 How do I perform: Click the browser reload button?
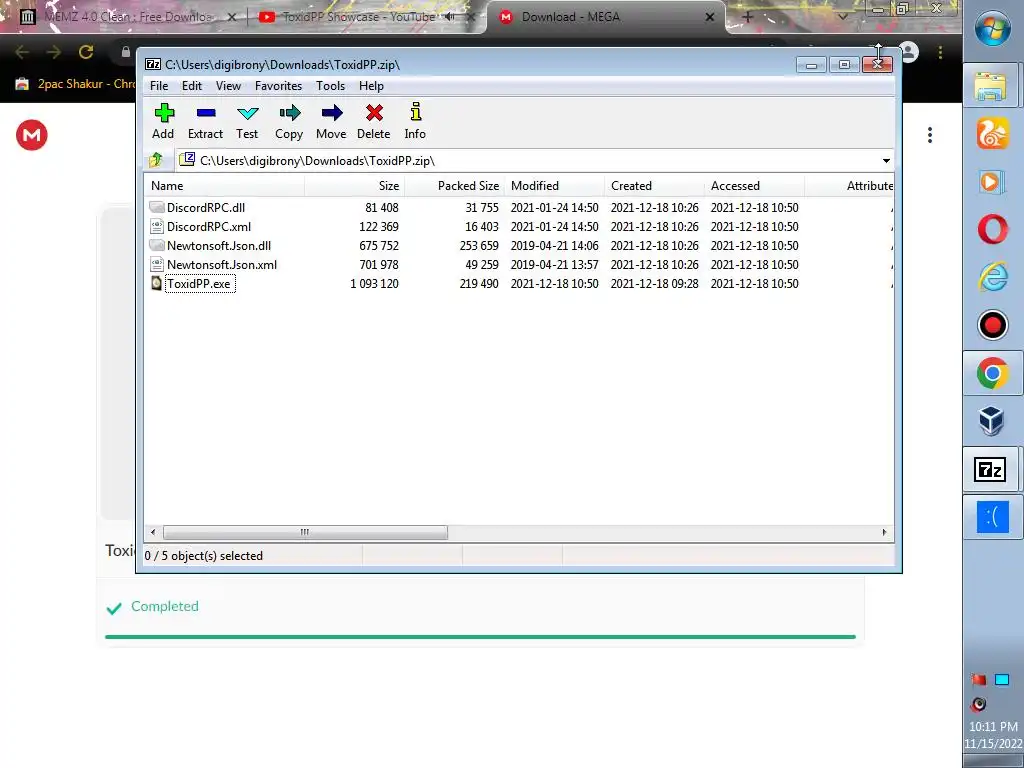[x=86, y=52]
